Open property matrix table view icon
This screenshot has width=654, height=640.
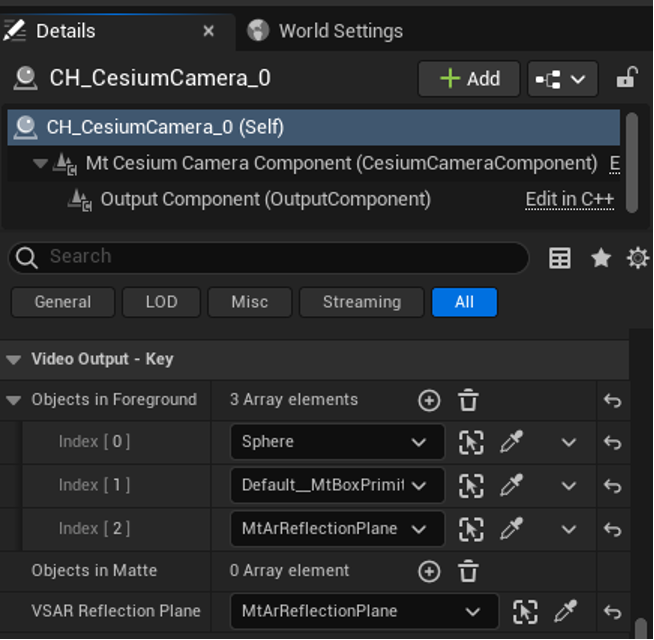[x=560, y=258]
